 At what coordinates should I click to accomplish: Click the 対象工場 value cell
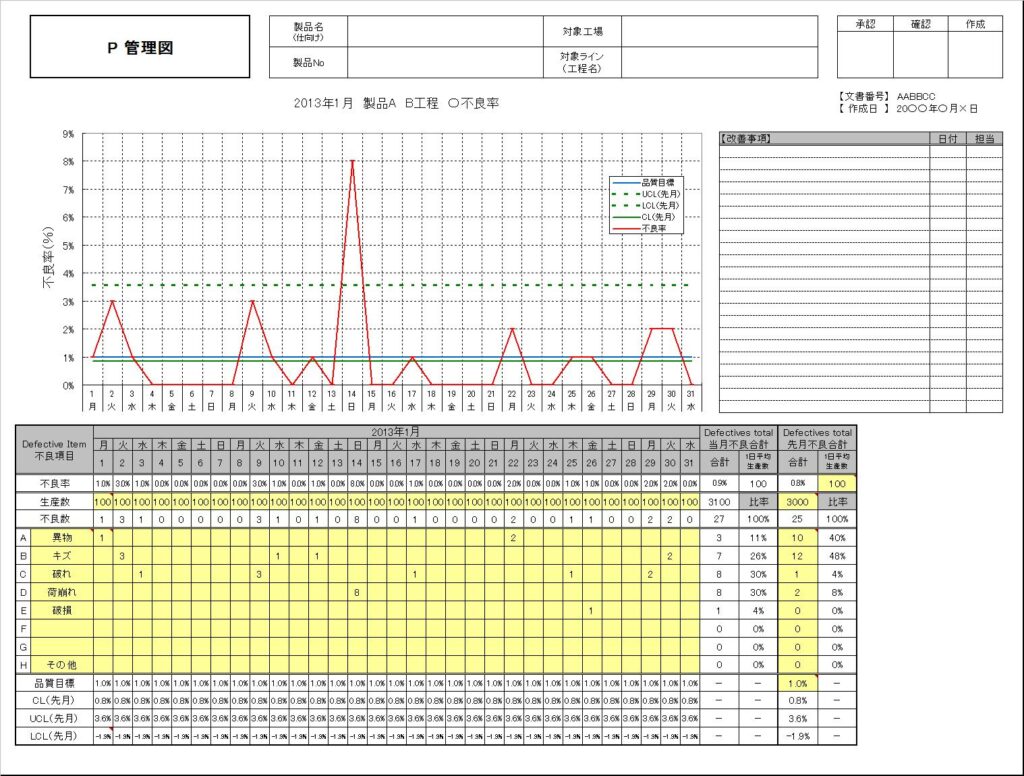[x=719, y=31]
